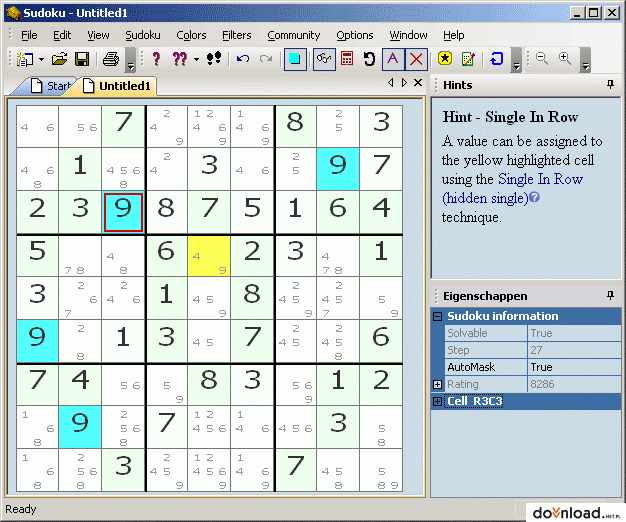
Task: Open the Help menu
Action: click(454, 35)
